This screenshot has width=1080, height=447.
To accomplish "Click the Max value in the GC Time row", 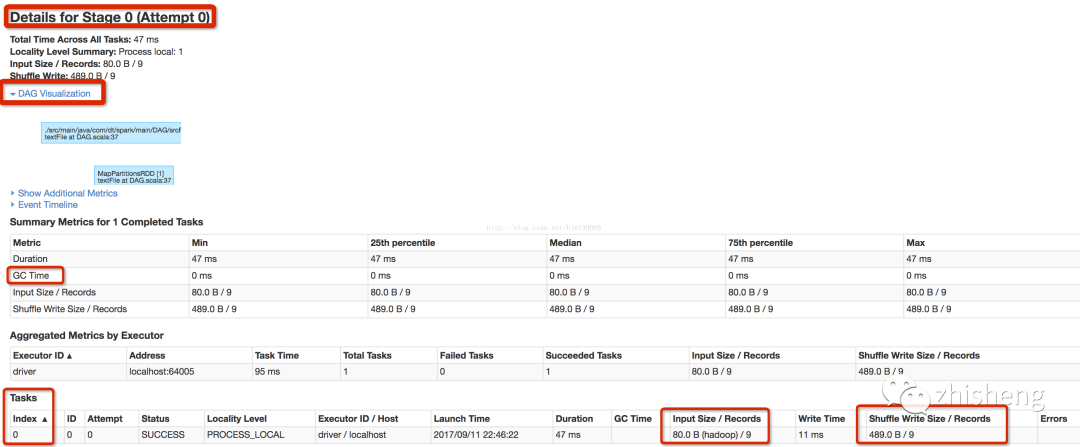I will tap(916, 276).
